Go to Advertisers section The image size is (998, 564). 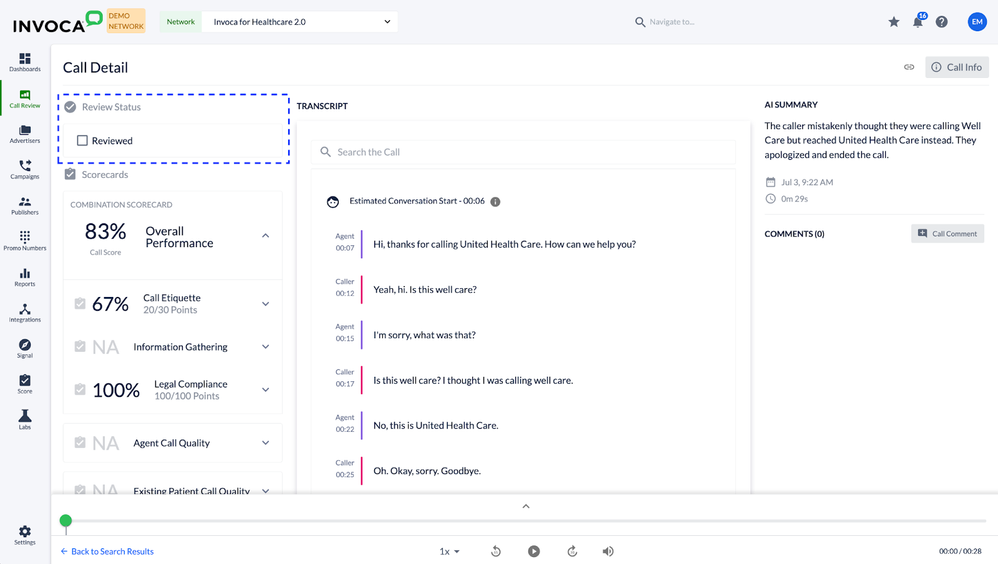click(x=25, y=134)
